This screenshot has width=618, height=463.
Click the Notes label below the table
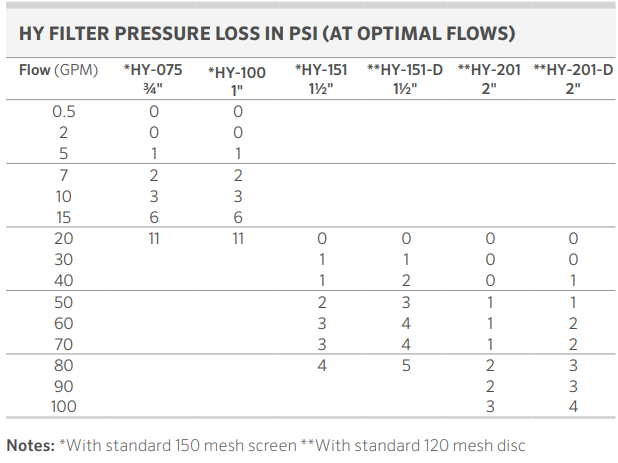pos(30,445)
